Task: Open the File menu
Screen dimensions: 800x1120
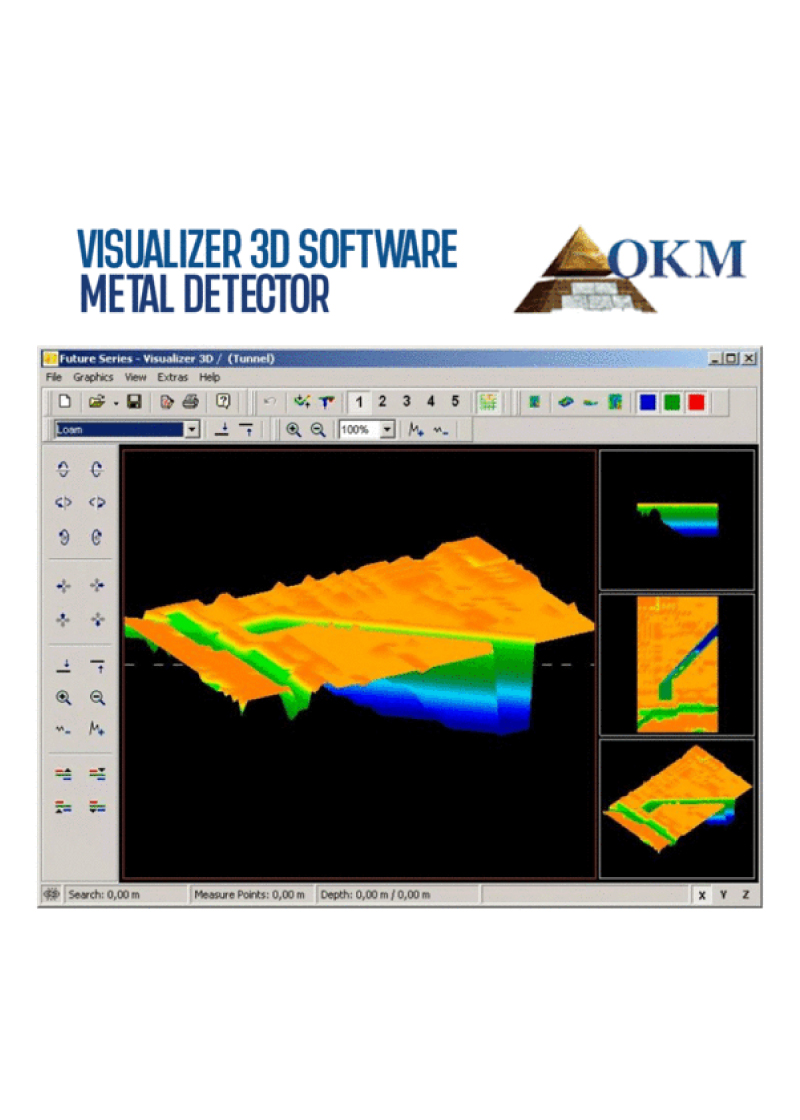Action: [x=54, y=377]
